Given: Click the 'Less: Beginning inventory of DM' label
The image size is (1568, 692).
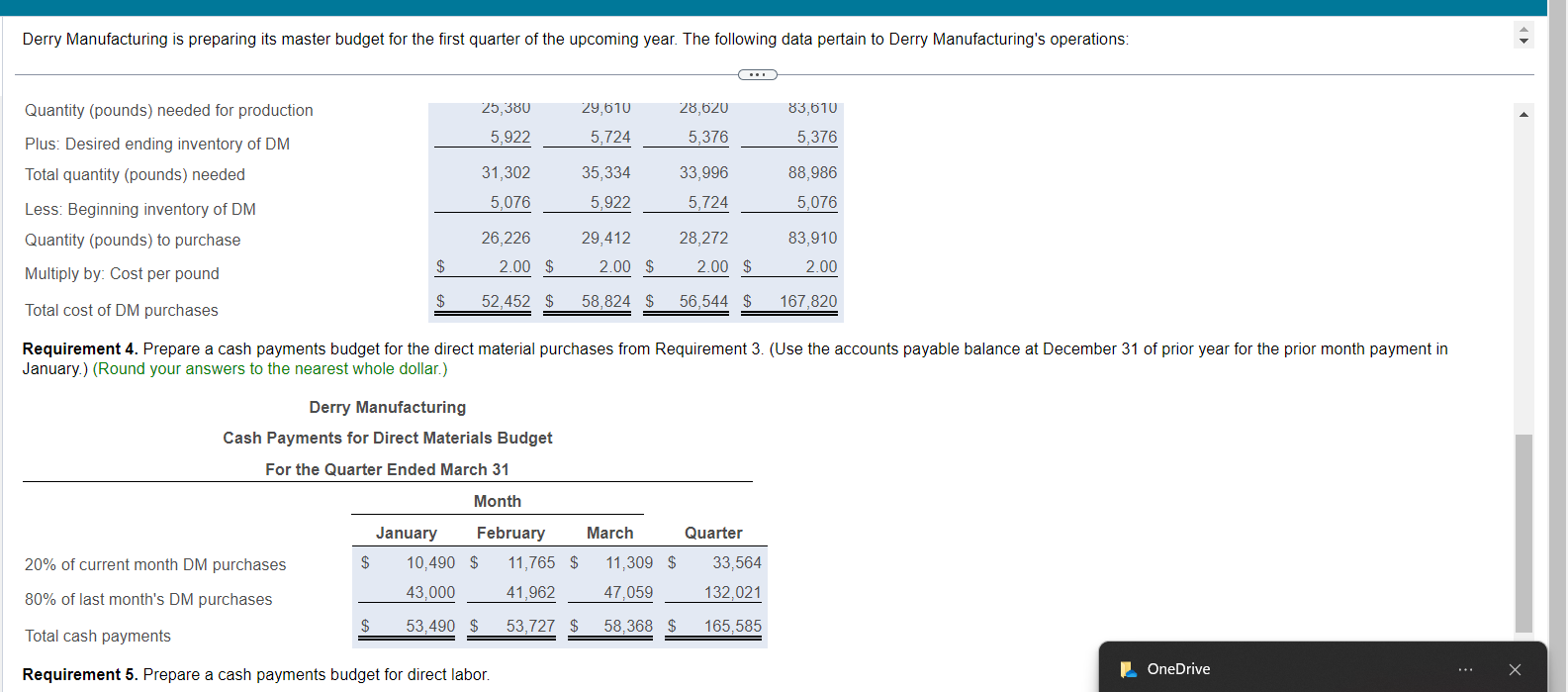Looking at the screenshot, I should coord(140,209).
